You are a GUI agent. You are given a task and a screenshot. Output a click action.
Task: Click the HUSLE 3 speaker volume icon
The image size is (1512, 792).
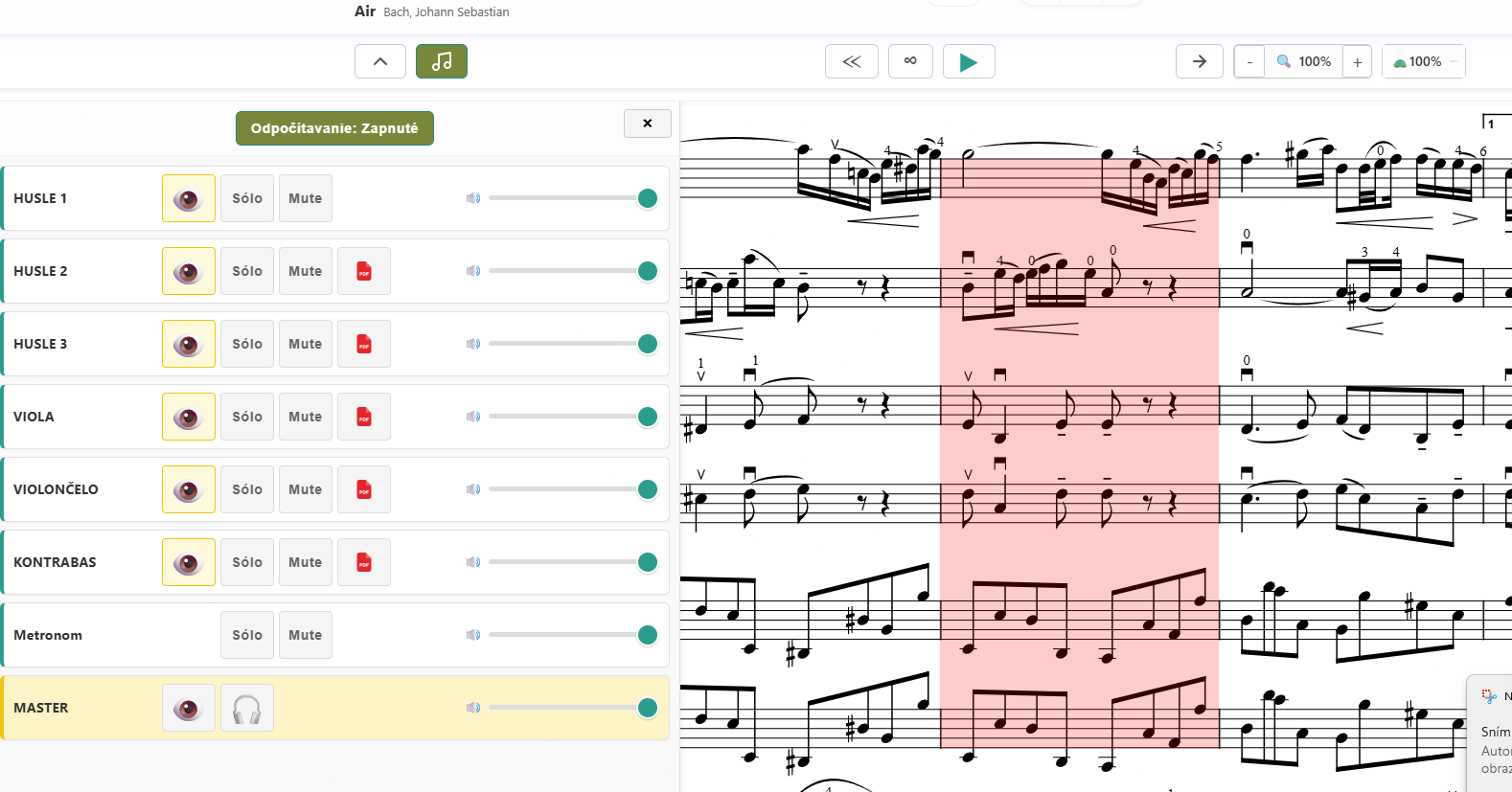click(473, 344)
